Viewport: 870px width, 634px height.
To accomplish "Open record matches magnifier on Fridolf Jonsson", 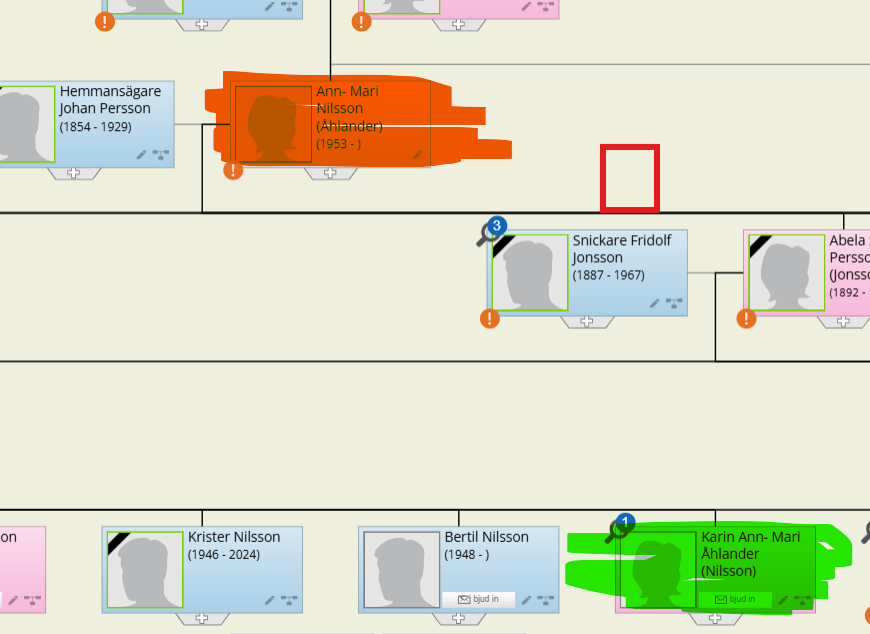I will pos(490,233).
